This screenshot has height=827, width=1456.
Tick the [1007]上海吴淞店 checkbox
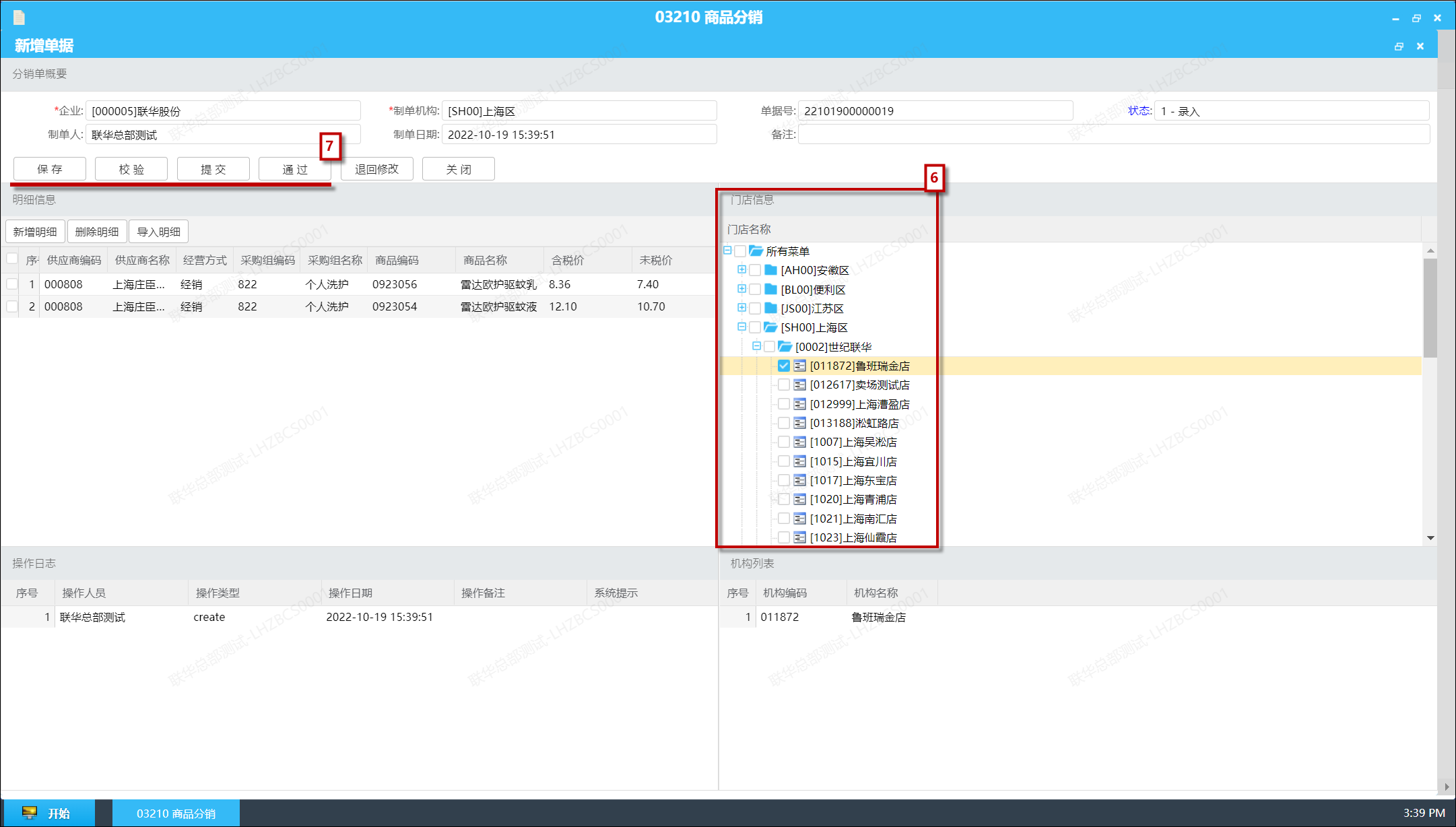(x=784, y=442)
